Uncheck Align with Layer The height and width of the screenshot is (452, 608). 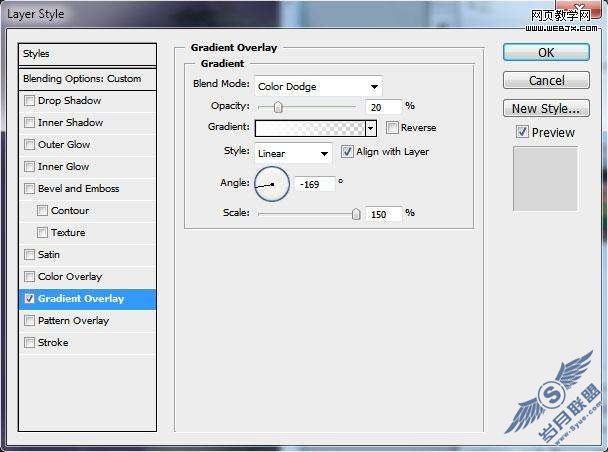click(x=347, y=152)
